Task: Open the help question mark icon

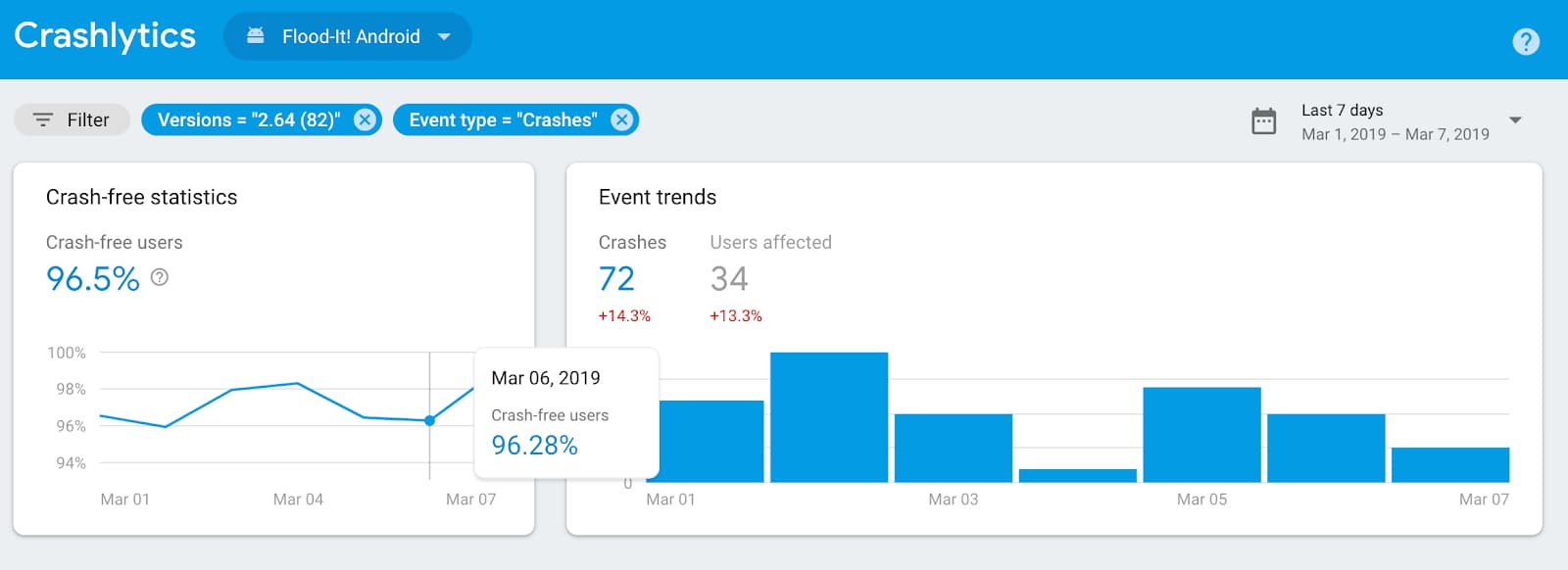Action: point(1525,41)
